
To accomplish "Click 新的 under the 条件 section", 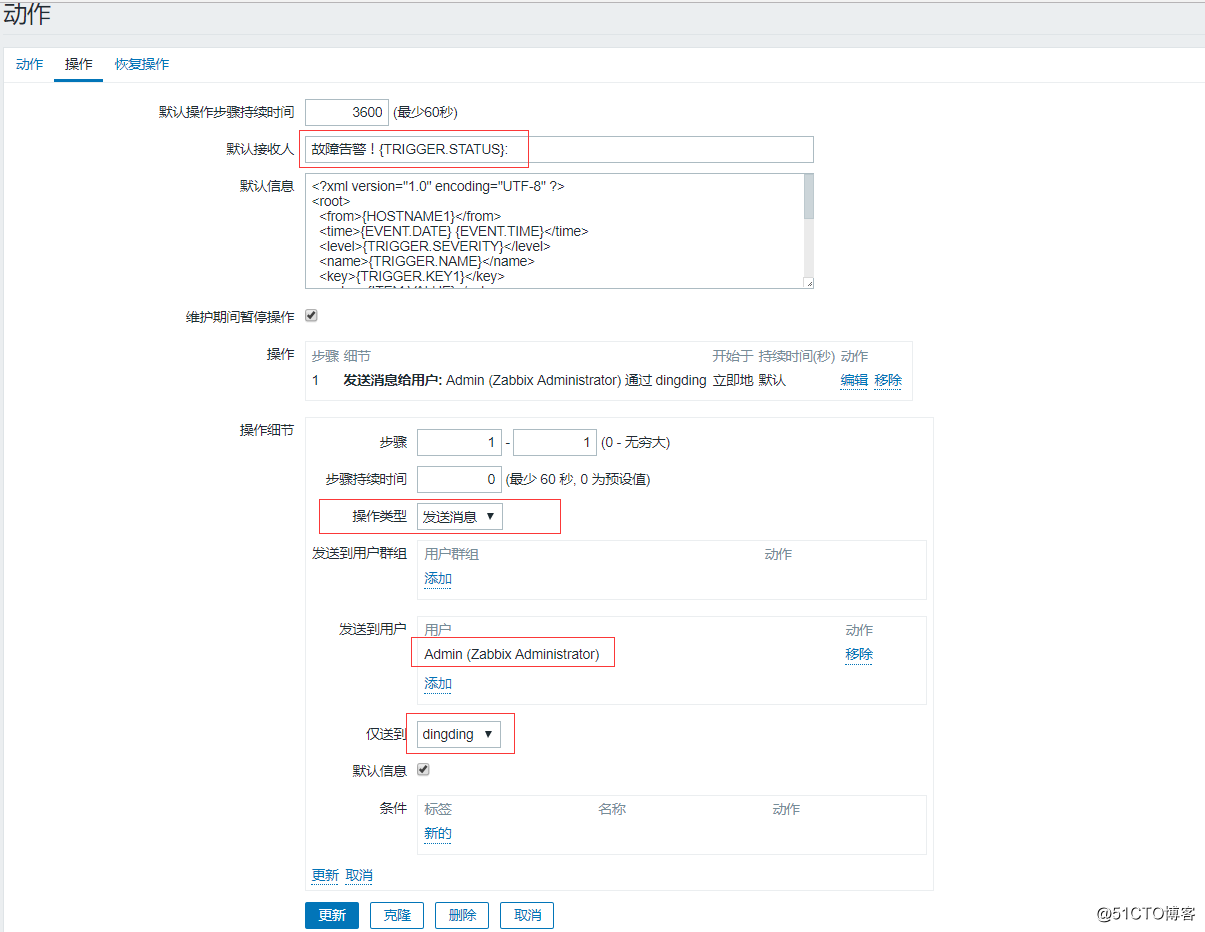I will coord(437,833).
